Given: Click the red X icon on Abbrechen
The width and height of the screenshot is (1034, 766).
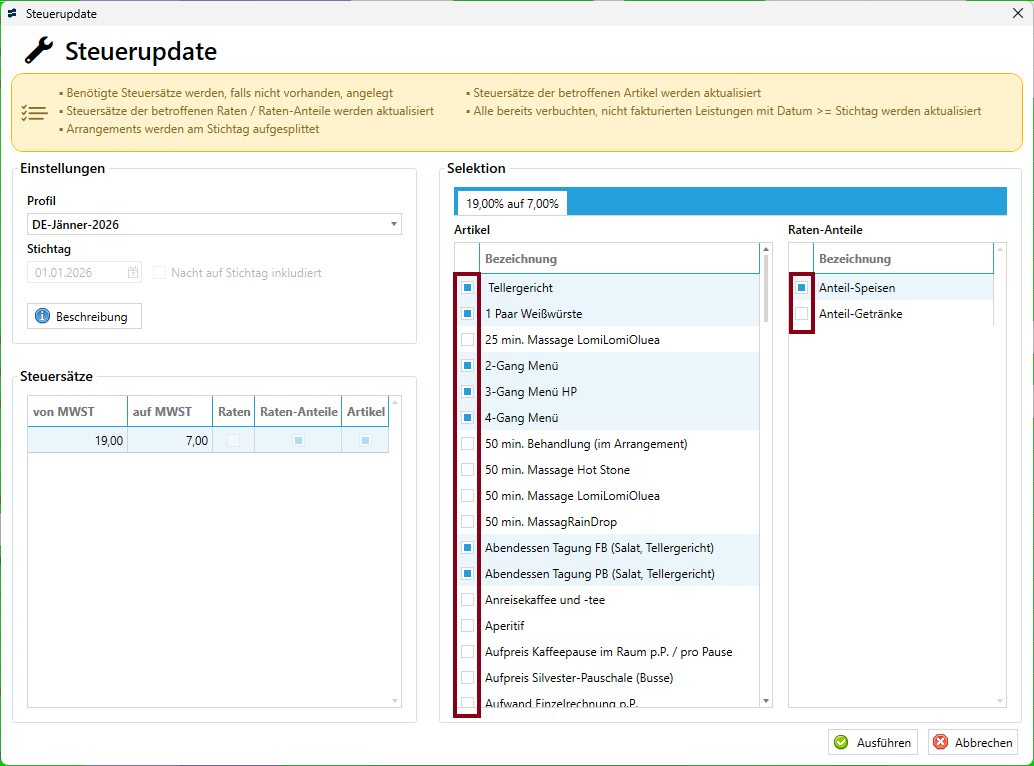Looking at the screenshot, I should click(940, 742).
